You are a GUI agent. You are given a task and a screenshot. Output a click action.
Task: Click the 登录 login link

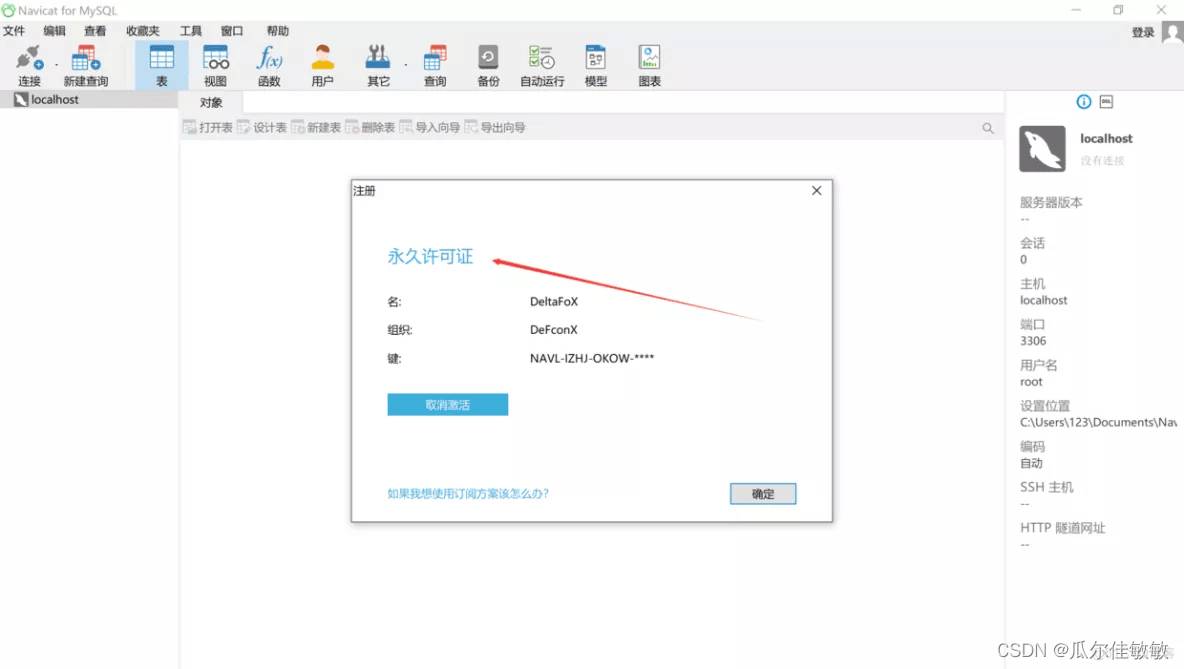pos(1142,32)
